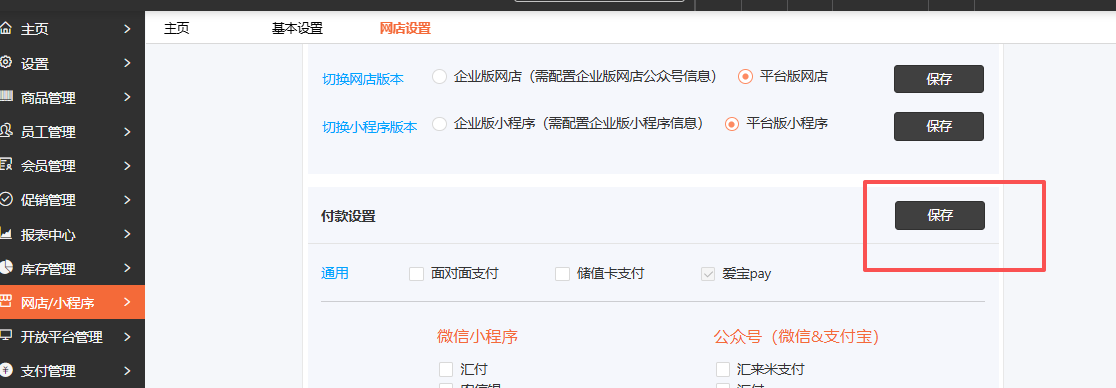
Task: Click the yen coin icon beside 支付管理
Action: [x=6, y=370]
